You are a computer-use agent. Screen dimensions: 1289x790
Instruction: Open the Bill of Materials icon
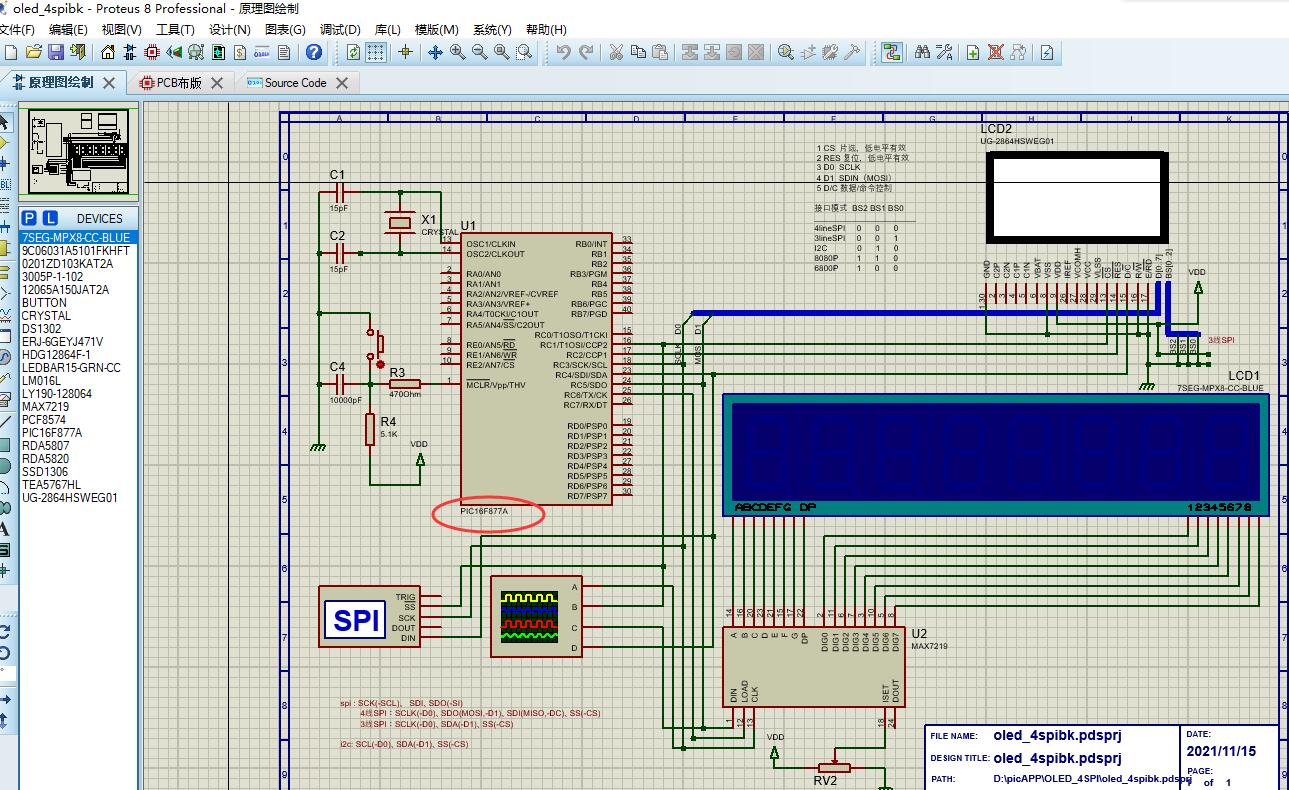pos(240,52)
